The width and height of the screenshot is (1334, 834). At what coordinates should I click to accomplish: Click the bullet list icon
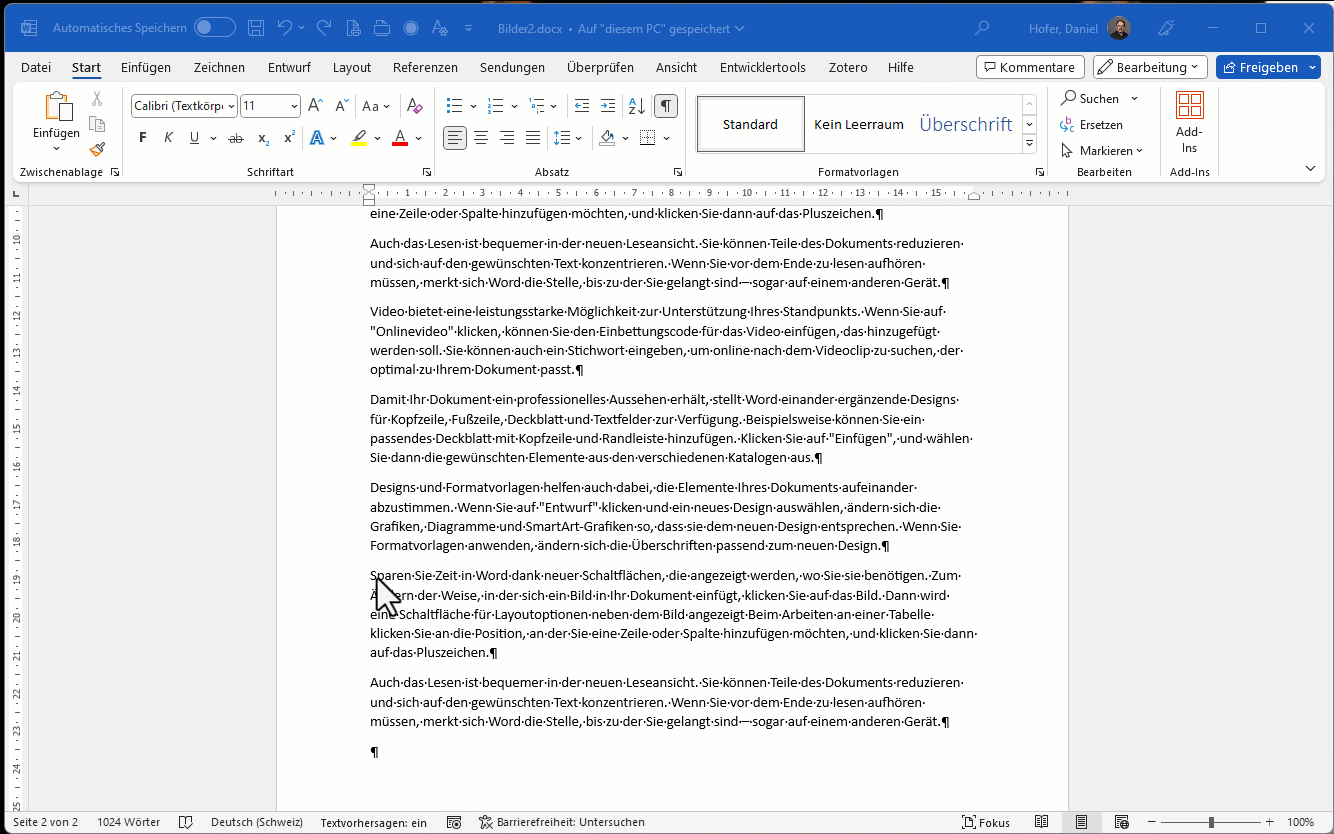pos(454,106)
